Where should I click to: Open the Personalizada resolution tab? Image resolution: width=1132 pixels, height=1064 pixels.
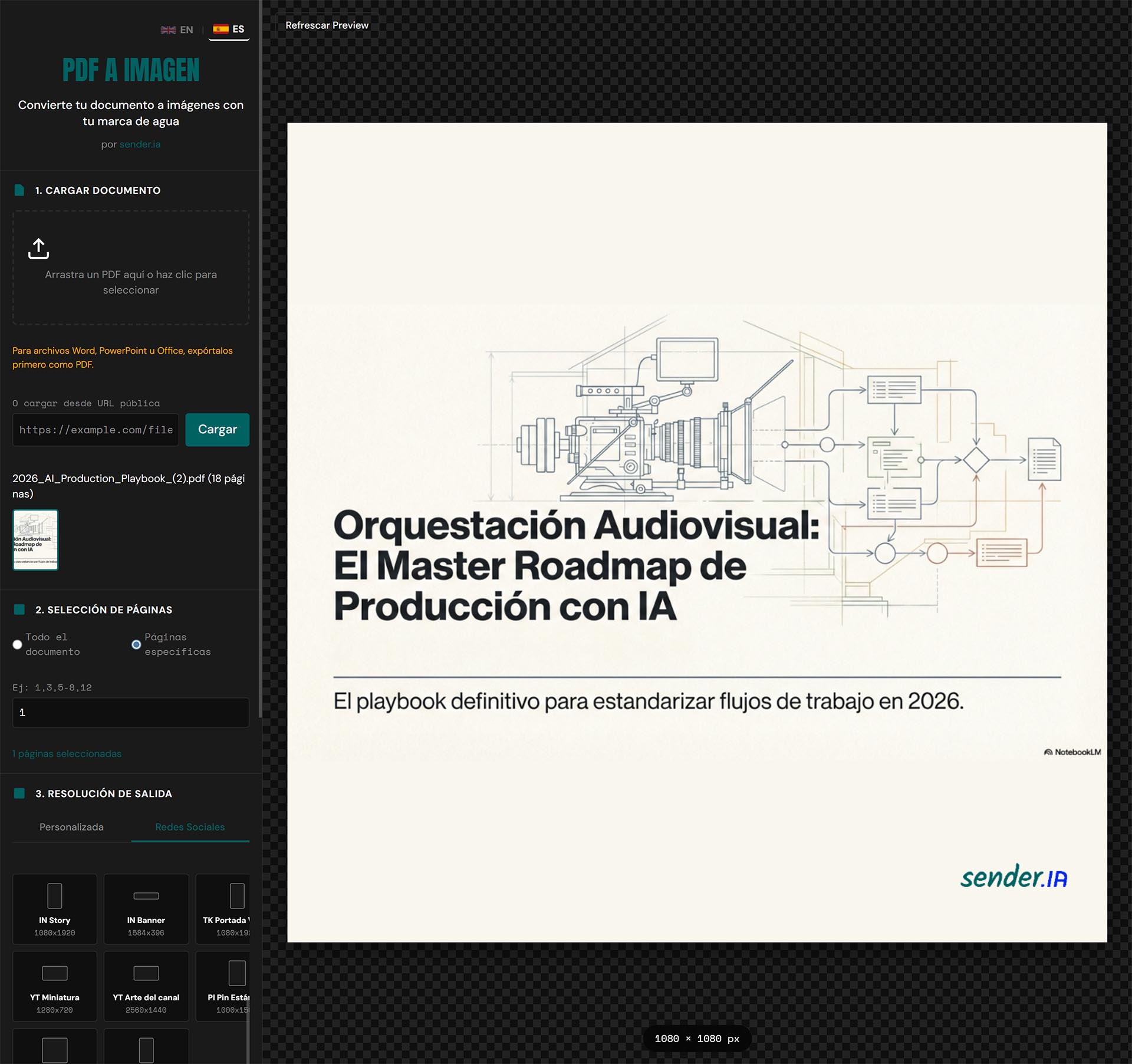[71, 827]
